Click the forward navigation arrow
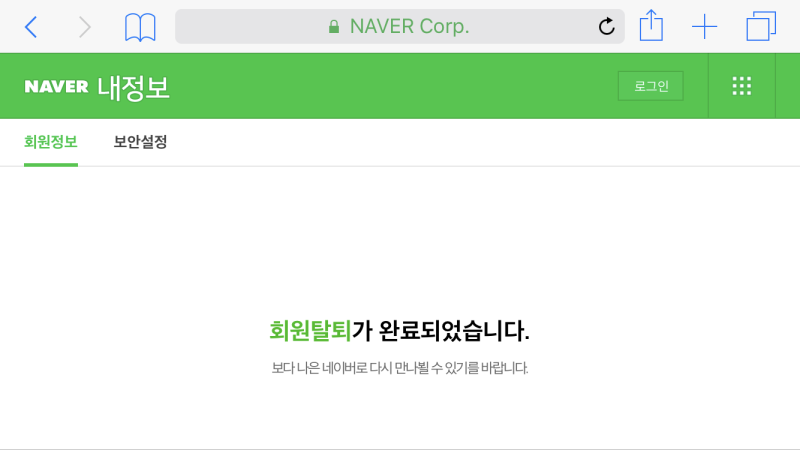This screenshot has height=450, width=800. tap(85, 27)
